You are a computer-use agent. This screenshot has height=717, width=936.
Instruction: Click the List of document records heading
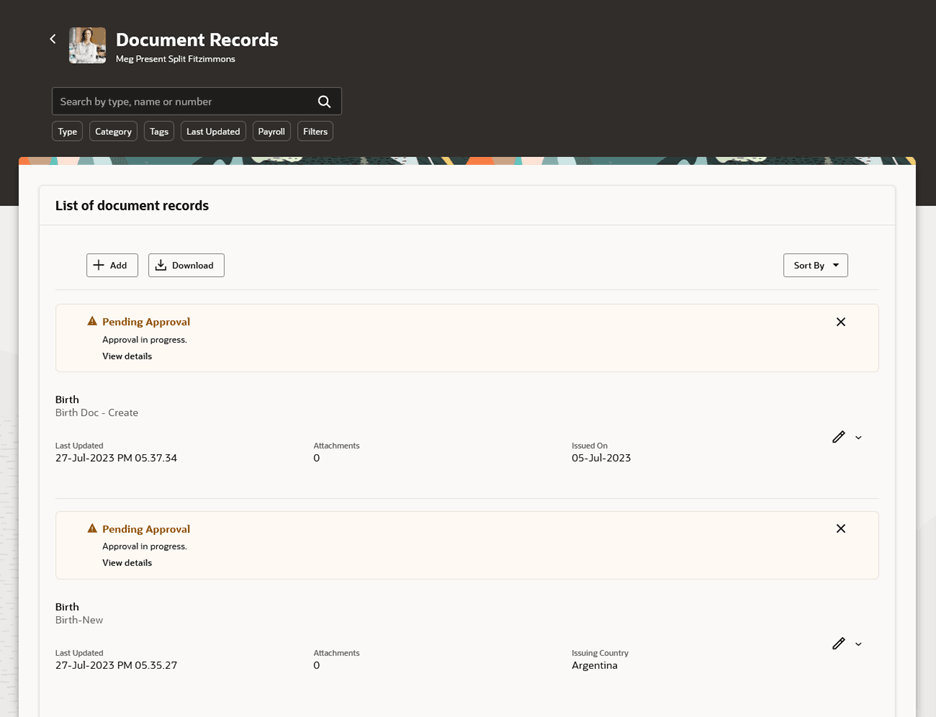(x=132, y=205)
